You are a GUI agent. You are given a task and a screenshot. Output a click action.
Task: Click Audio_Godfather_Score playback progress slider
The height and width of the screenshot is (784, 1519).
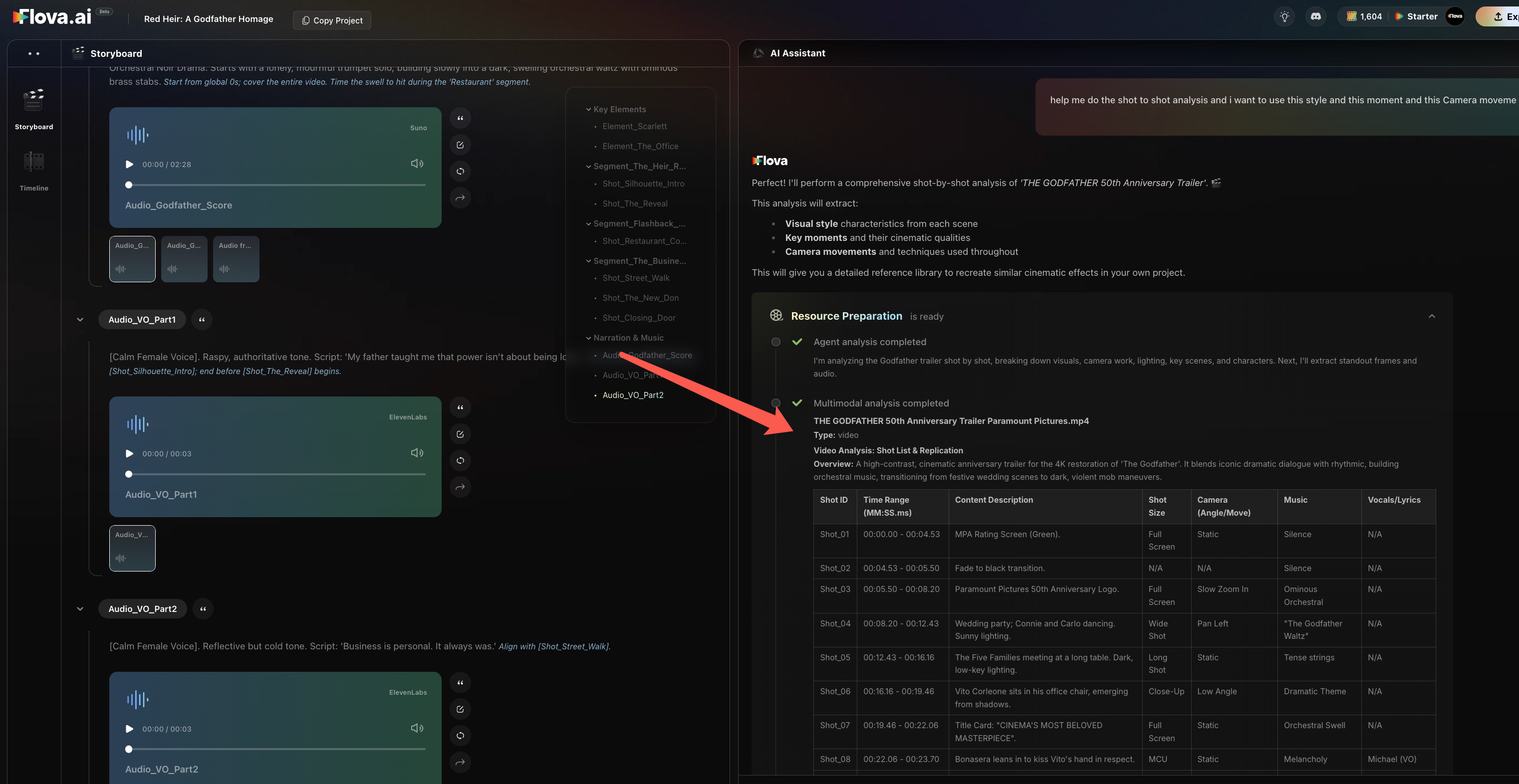[x=276, y=185]
